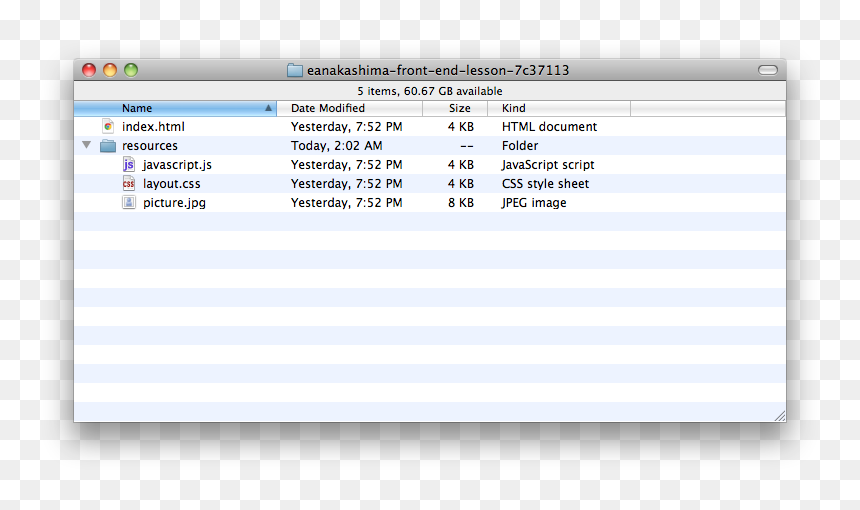This screenshot has width=860, height=510.
Task: Toggle toolbar with the pill button
Action: (x=768, y=70)
